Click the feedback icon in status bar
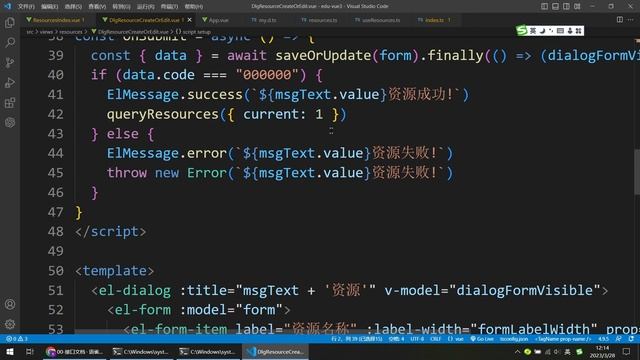640x360 pixels. [x=619, y=339]
